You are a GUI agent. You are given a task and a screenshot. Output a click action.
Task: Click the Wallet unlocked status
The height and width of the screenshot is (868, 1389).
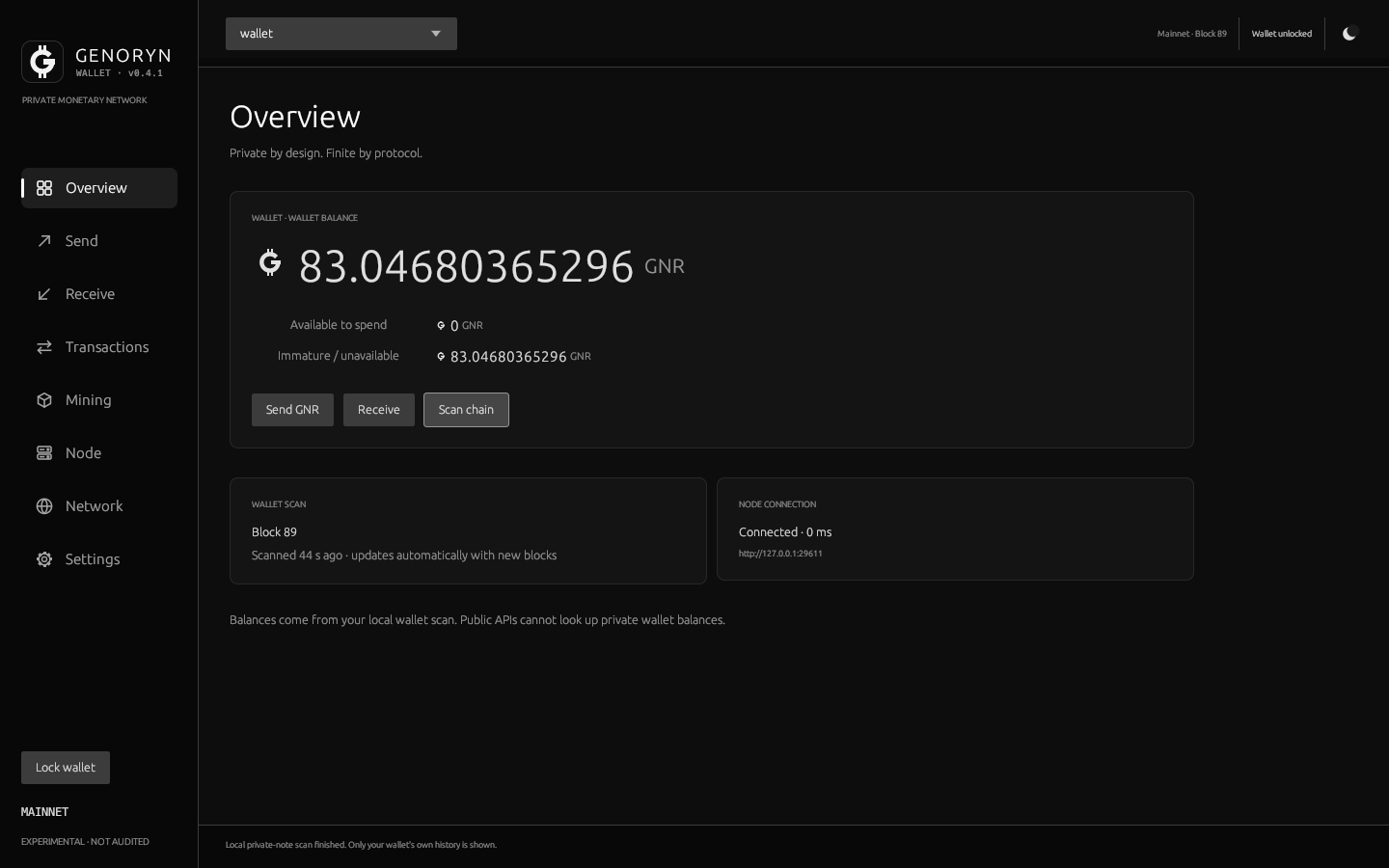(1282, 34)
